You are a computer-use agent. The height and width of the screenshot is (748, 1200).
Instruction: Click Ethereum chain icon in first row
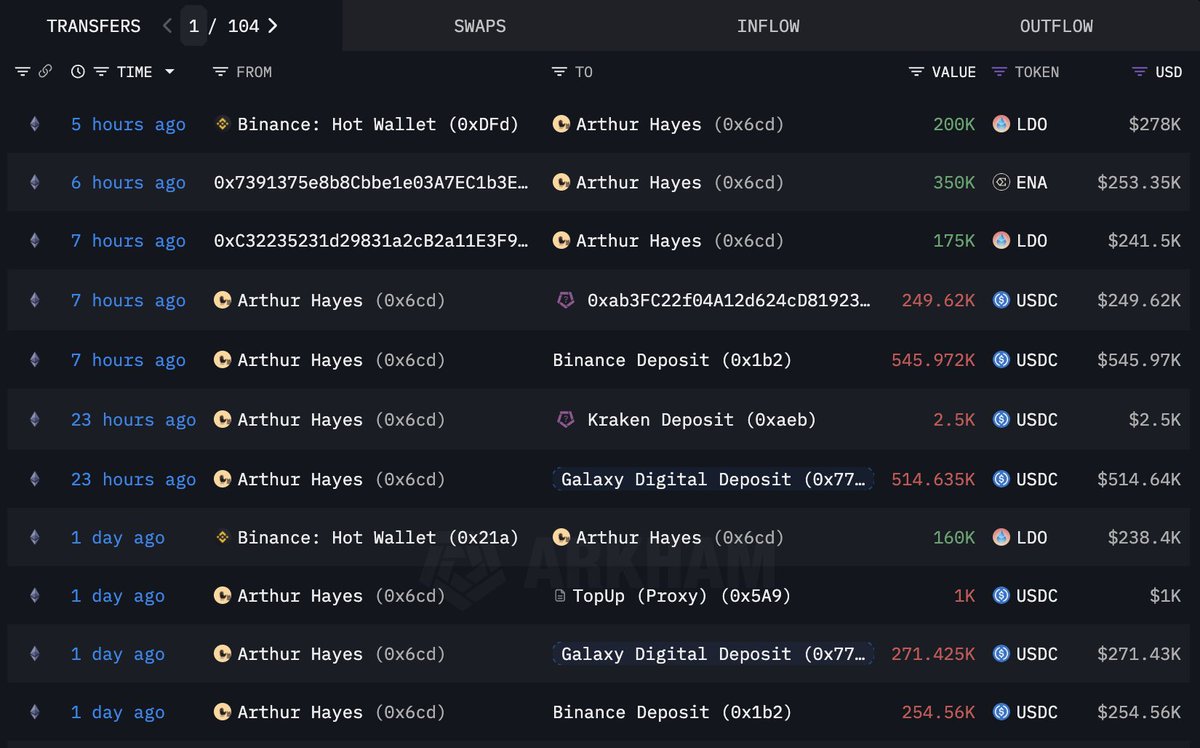point(35,124)
